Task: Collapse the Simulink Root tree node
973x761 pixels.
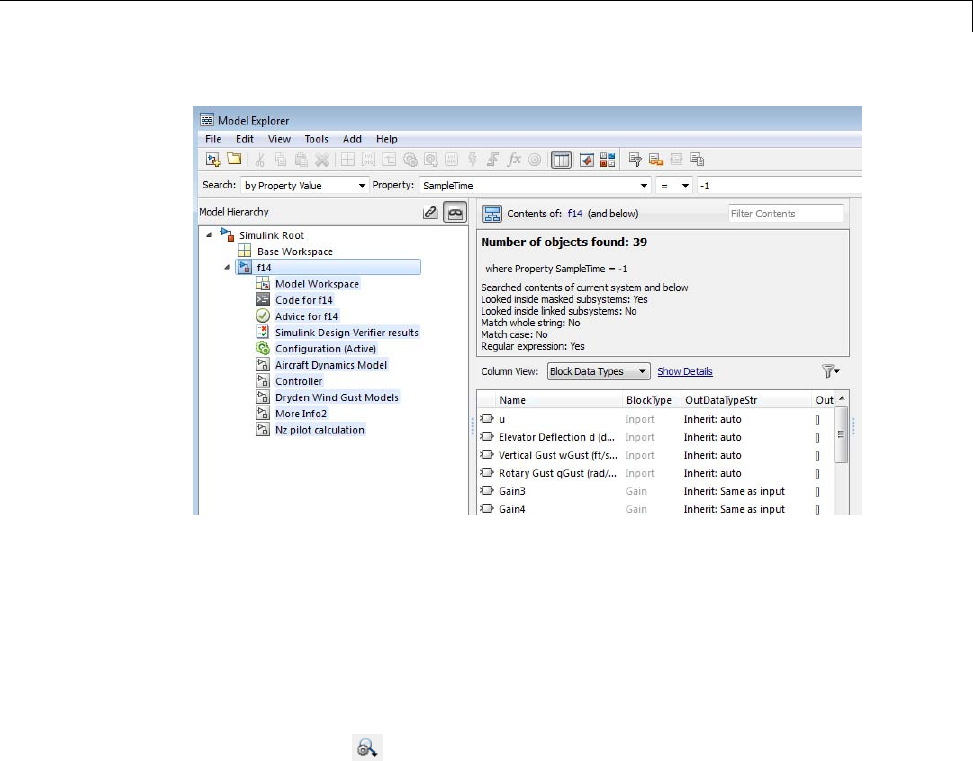Action: pos(209,235)
